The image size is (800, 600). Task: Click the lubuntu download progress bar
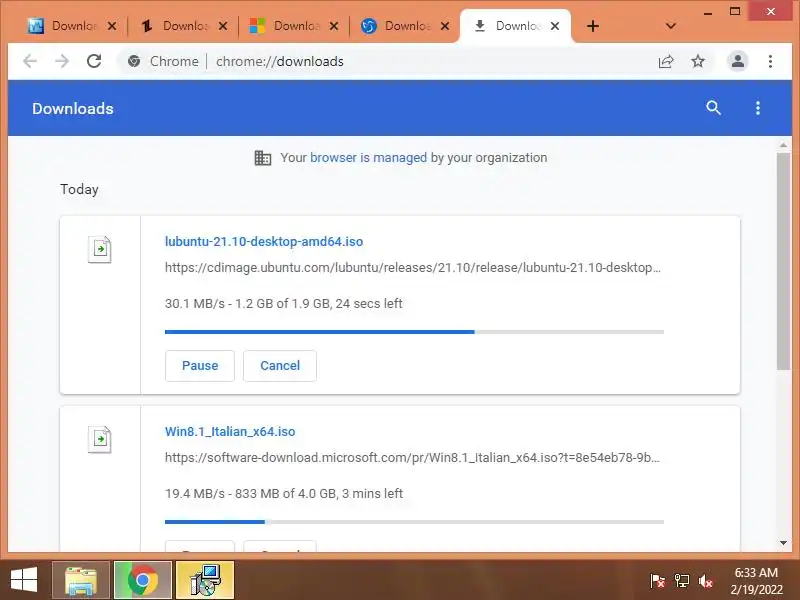tap(414, 332)
